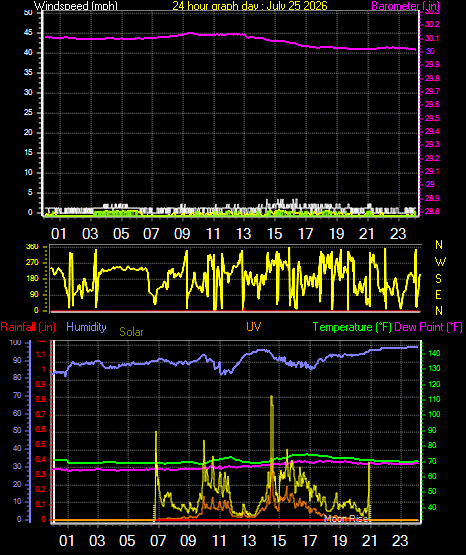Click the Humidity legend label
The width and height of the screenshot is (466, 555).
[x=86, y=327]
